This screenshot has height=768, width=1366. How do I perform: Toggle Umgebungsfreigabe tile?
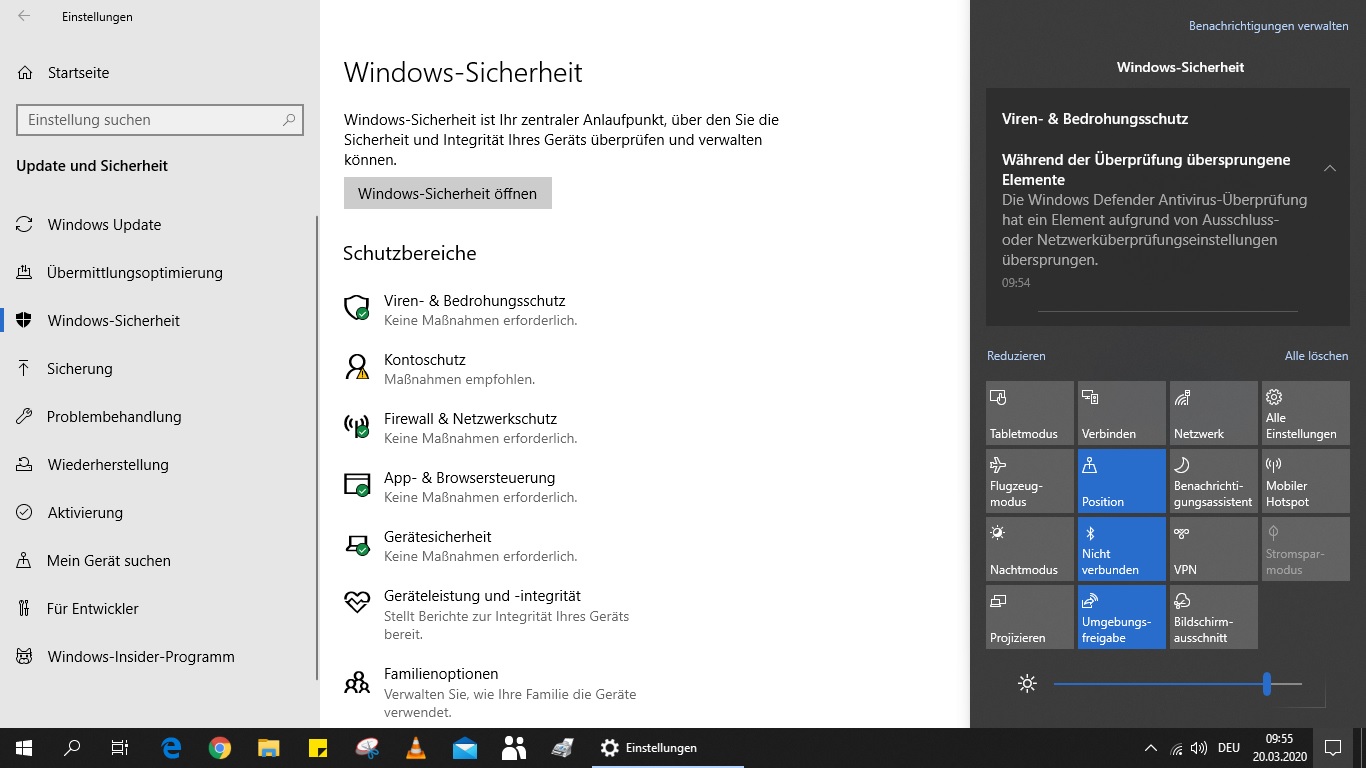[1122, 617]
